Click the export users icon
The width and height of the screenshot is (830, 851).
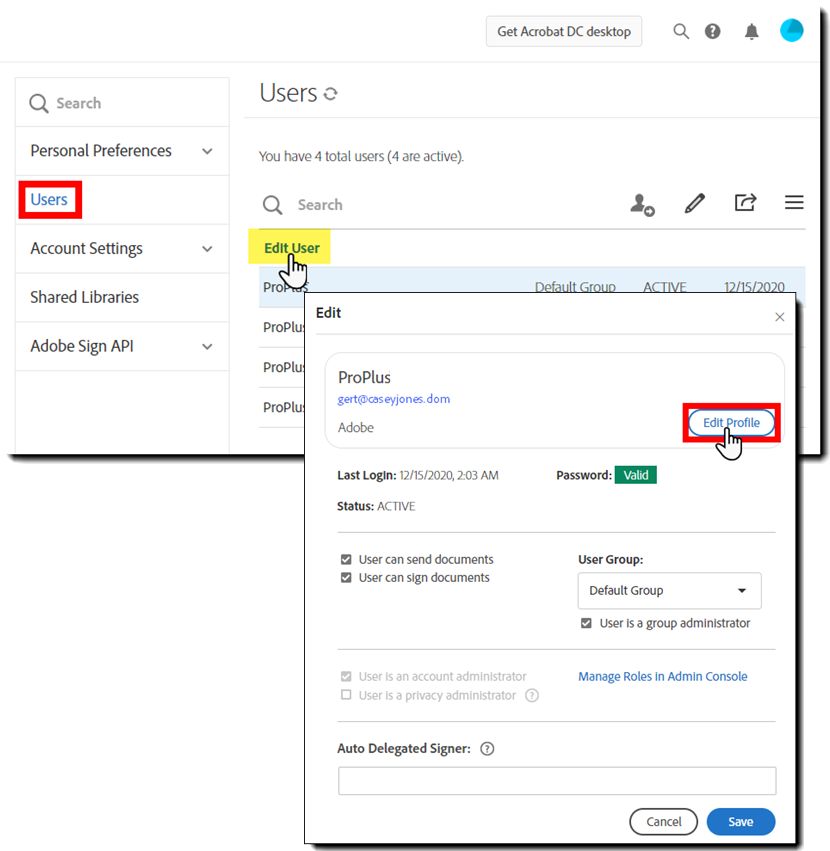coord(745,203)
